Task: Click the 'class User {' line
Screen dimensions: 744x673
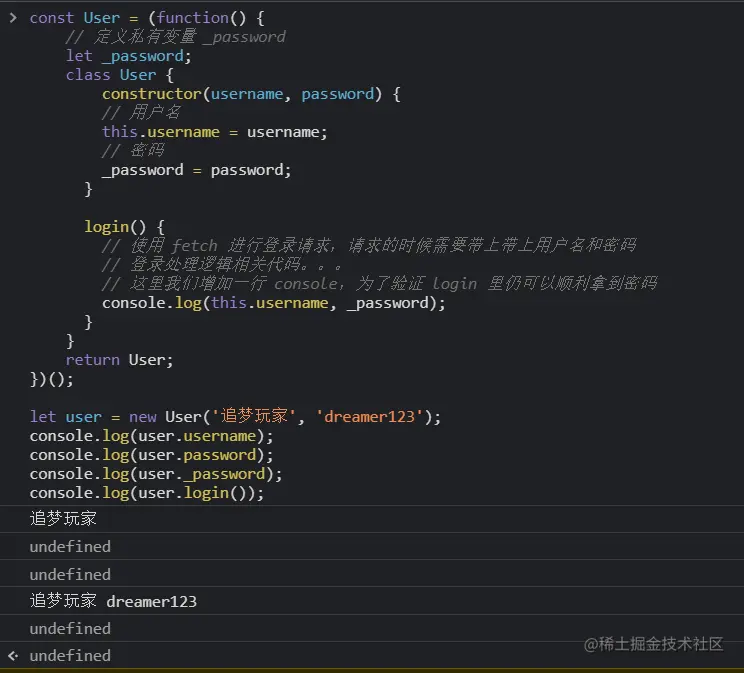Action: click(120, 75)
